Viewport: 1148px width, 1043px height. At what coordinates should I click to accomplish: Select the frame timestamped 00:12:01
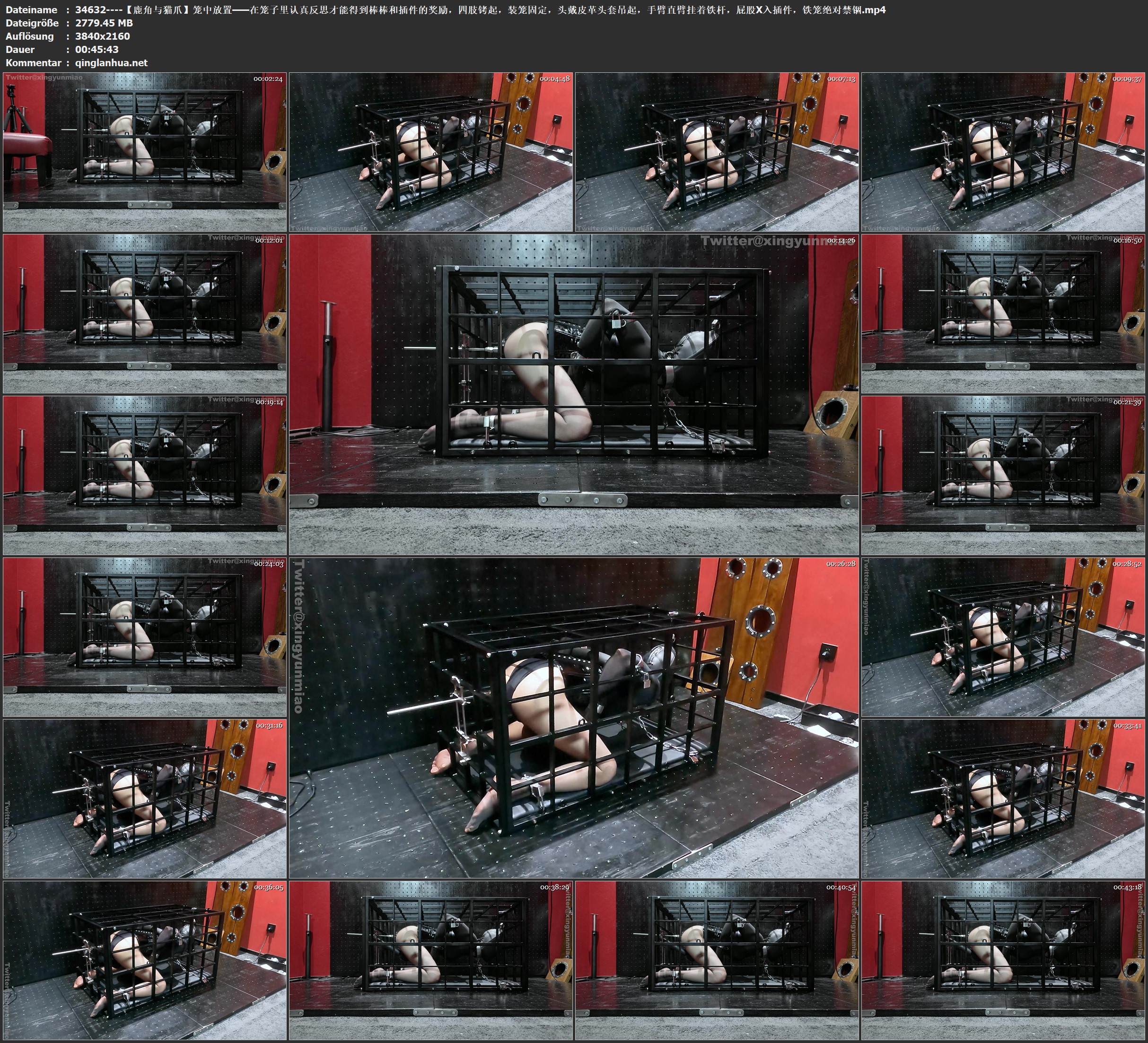pos(145,313)
